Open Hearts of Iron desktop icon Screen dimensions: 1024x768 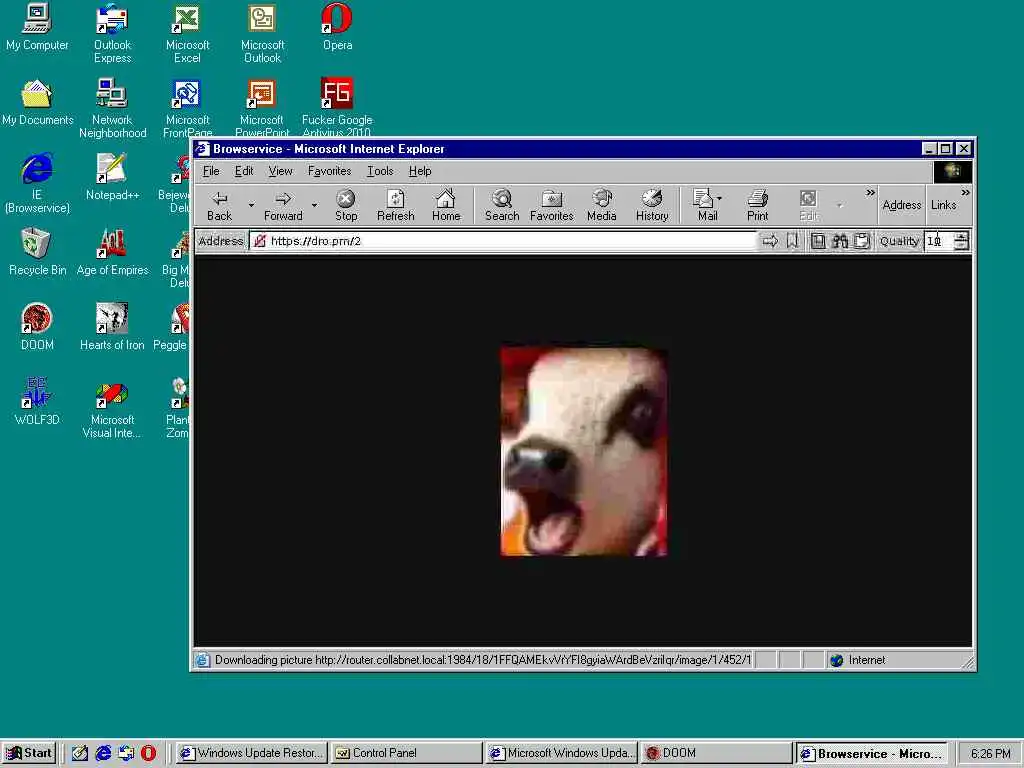112,327
